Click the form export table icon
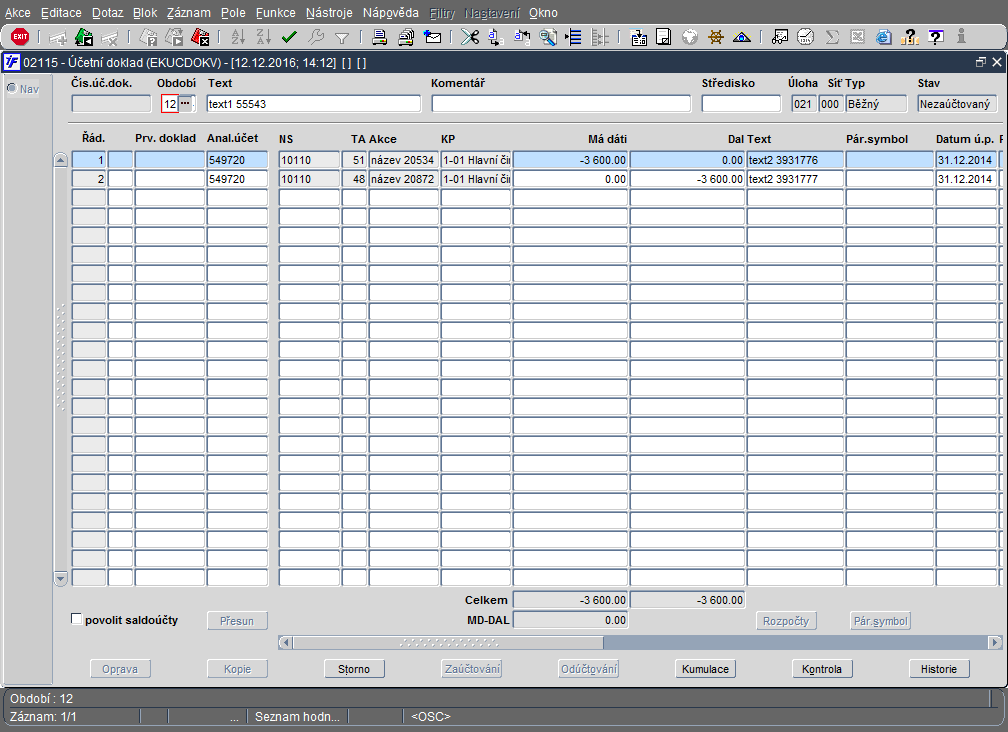 pyautogui.click(x=638, y=37)
